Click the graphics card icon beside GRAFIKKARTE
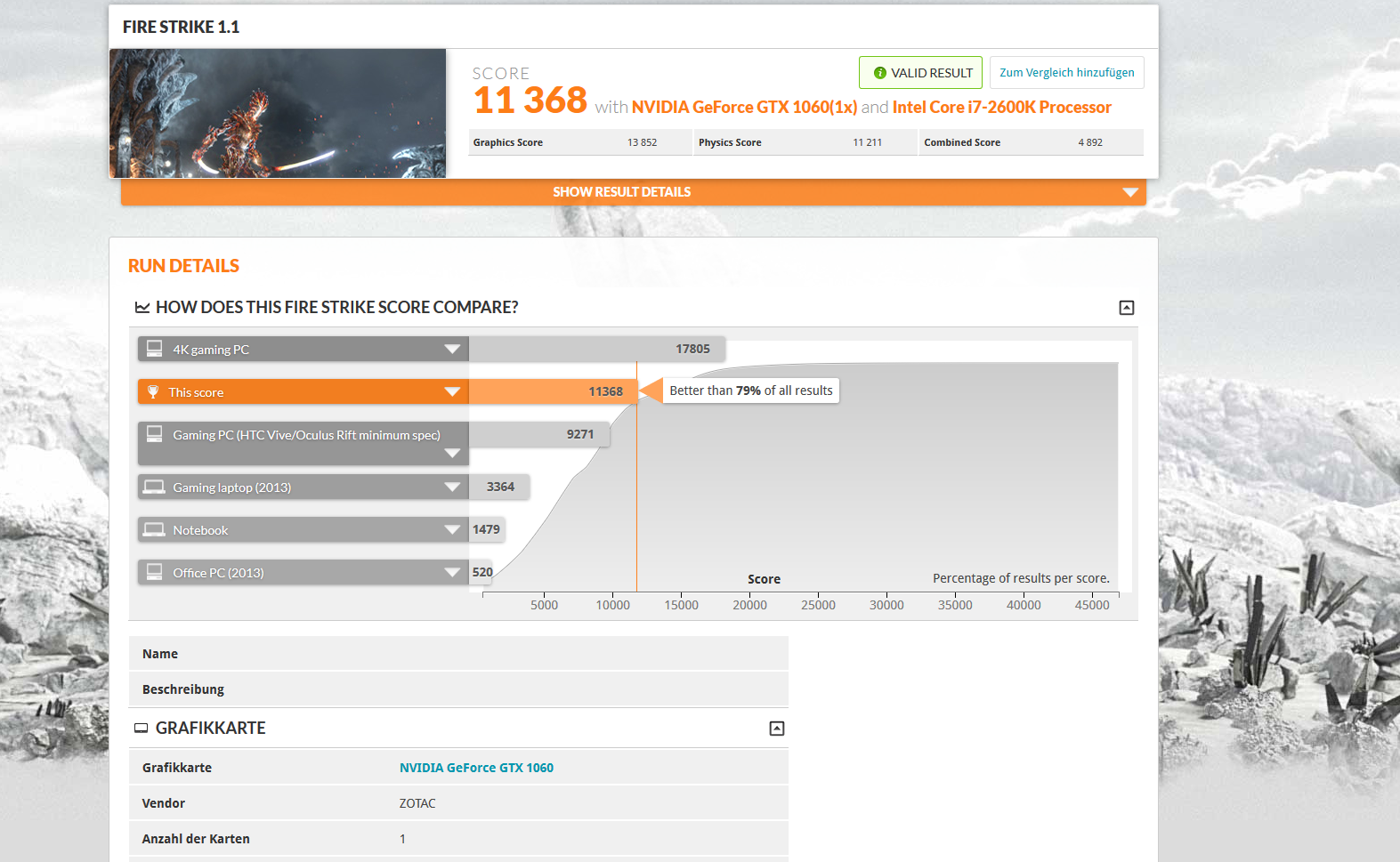1400x862 pixels. click(x=141, y=729)
